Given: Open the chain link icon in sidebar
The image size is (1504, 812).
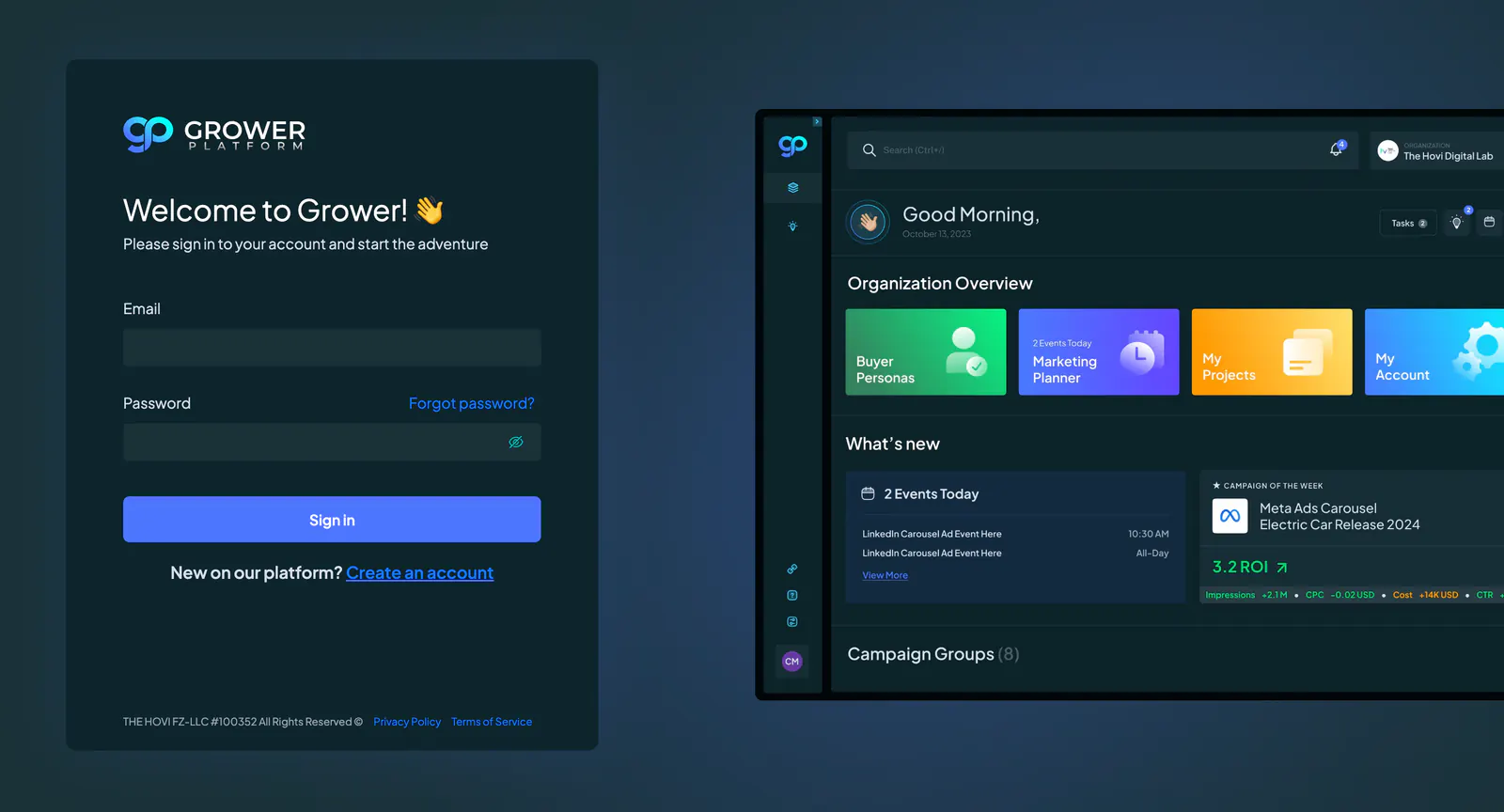Looking at the screenshot, I should (x=792, y=569).
